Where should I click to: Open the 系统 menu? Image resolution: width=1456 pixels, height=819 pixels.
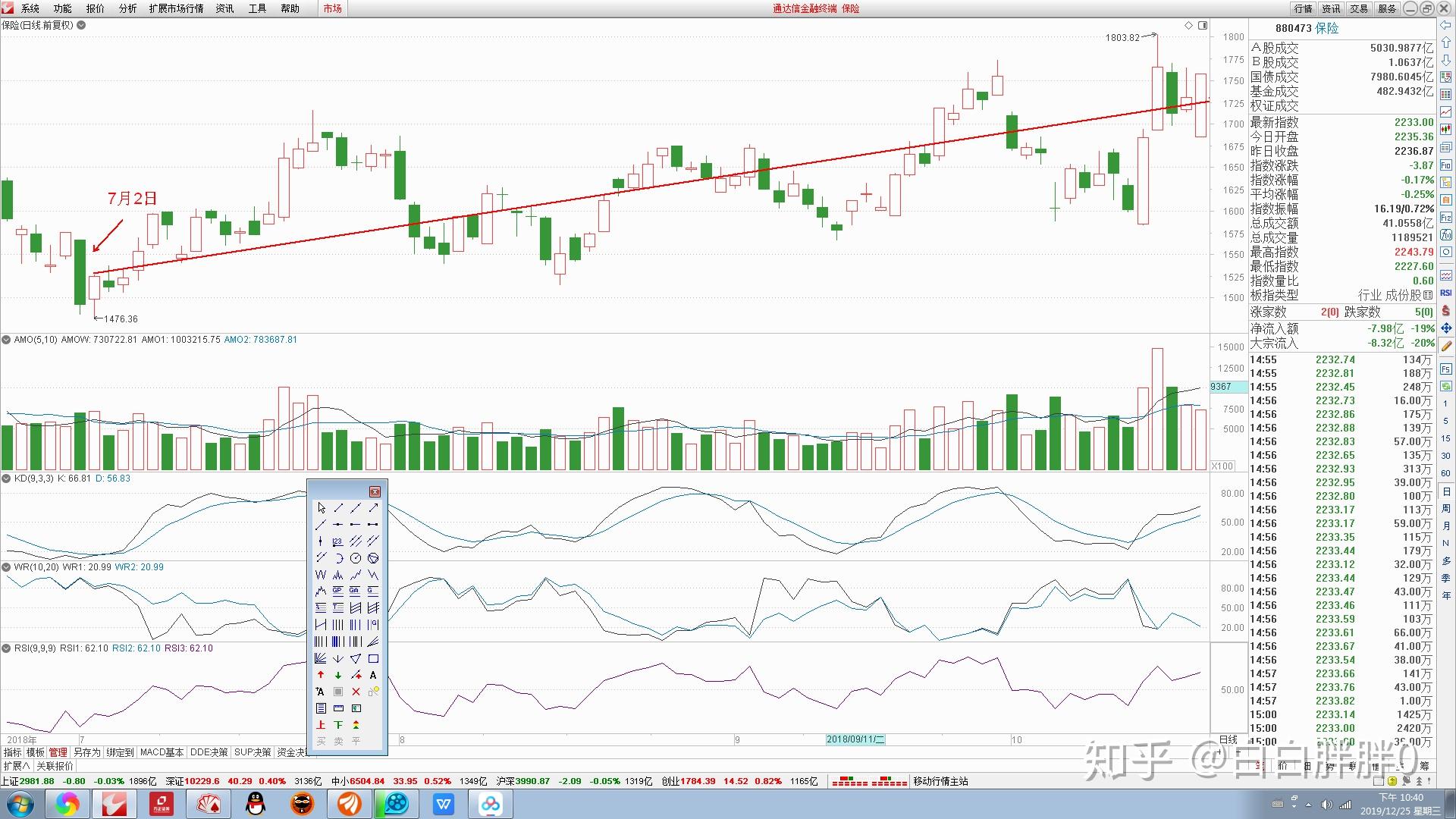tap(30, 8)
